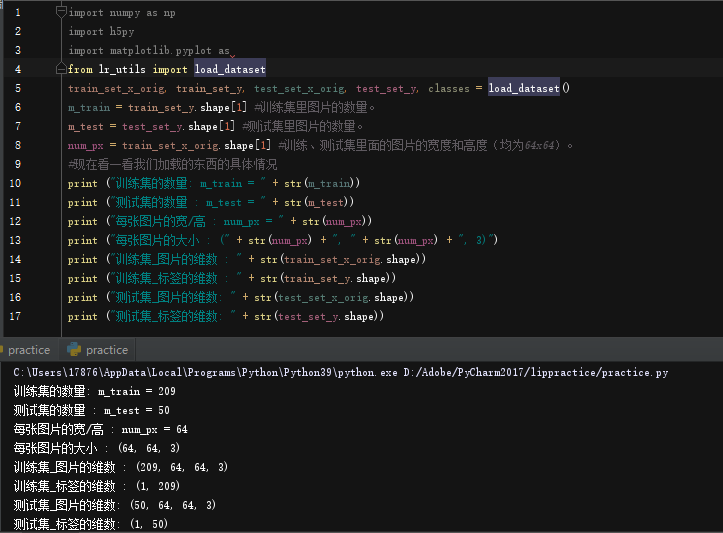Click train_set_x_orig on line 5
This screenshot has width=723, height=533.
click(116, 89)
